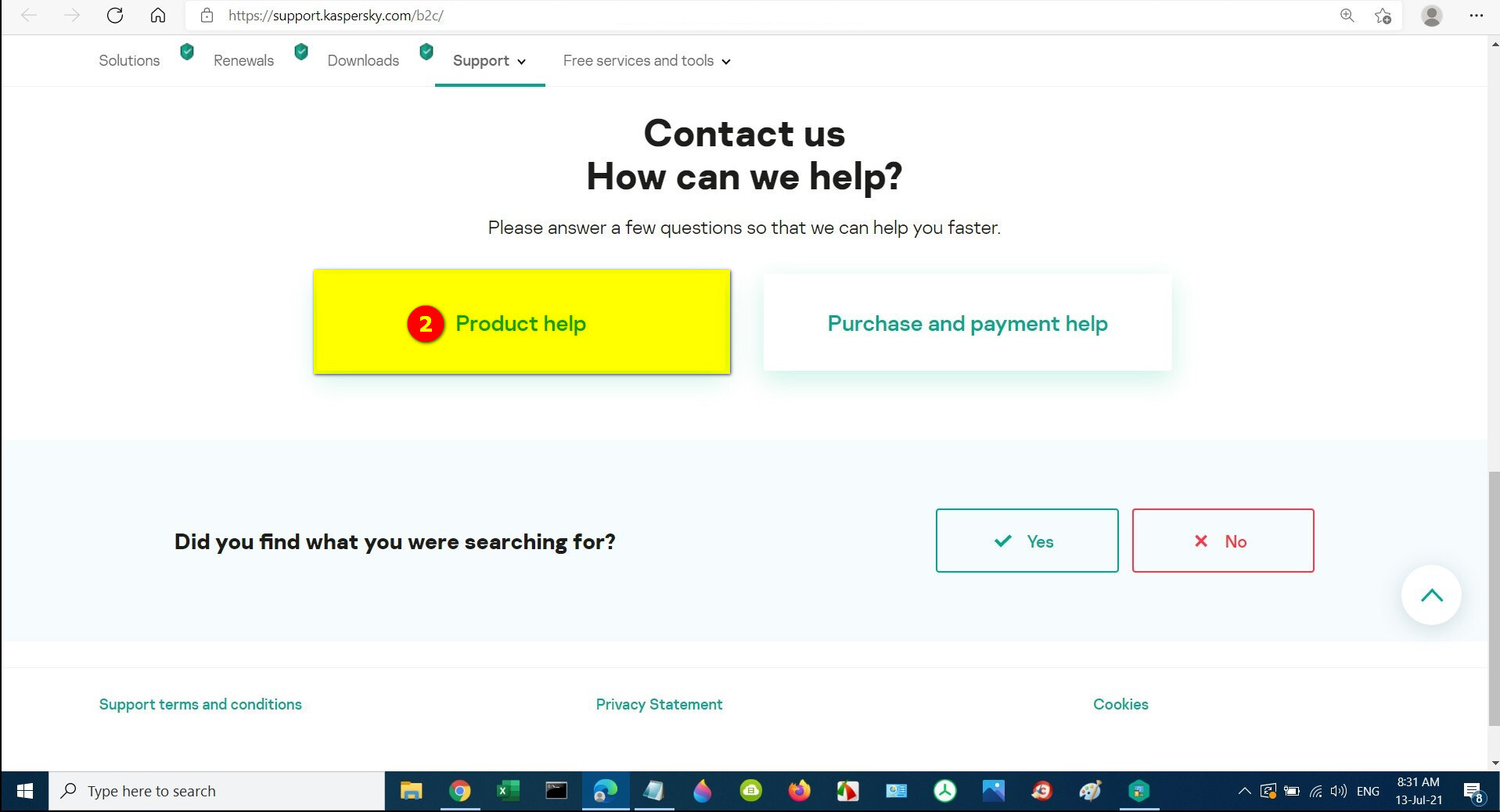Viewport: 1500px width, 812px height.
Task: Expand the Support dropdown menu
Action: 490,61
